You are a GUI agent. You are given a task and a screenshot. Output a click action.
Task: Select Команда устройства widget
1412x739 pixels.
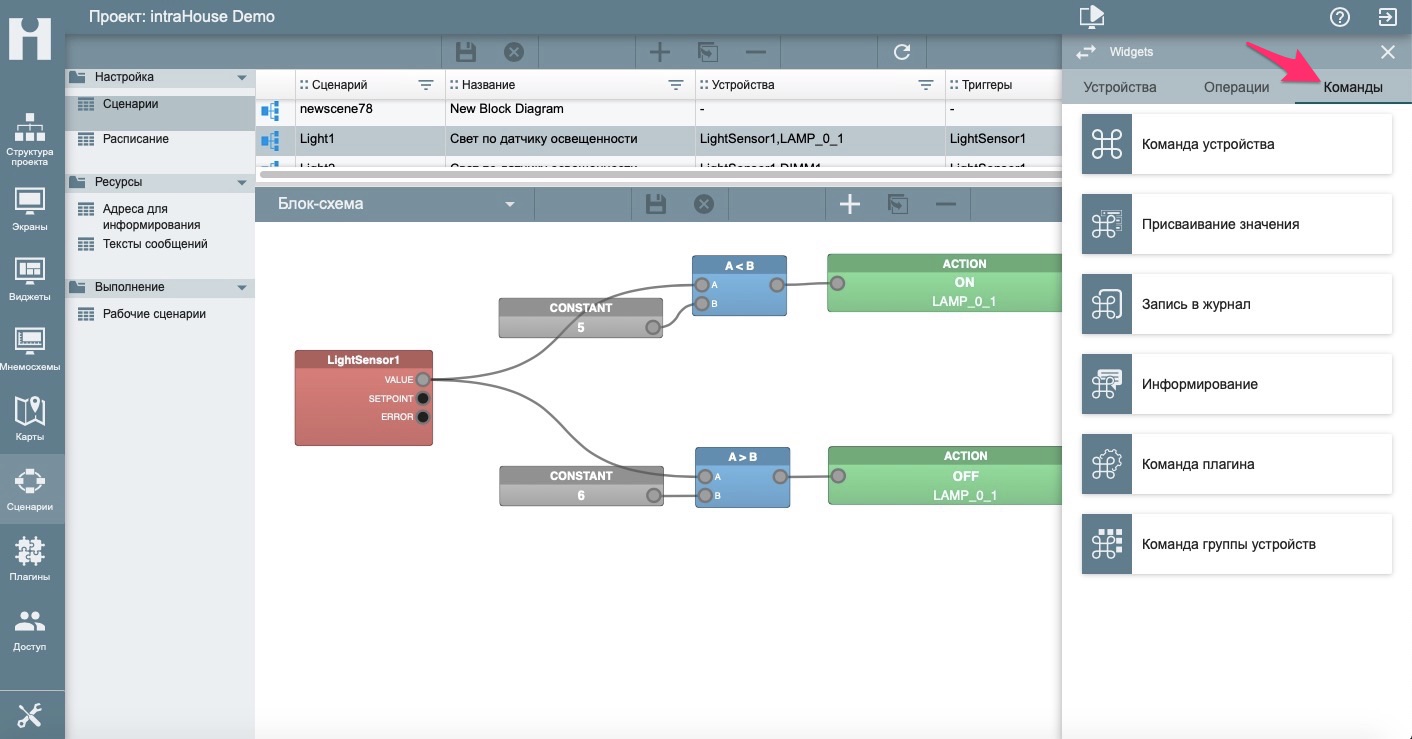1237,144
